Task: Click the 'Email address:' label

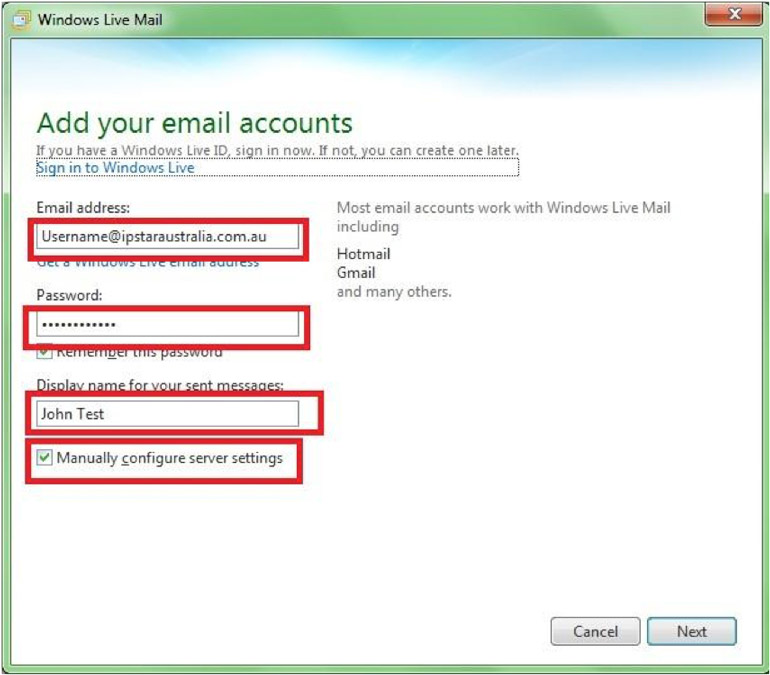Action: tap(83, 208)
